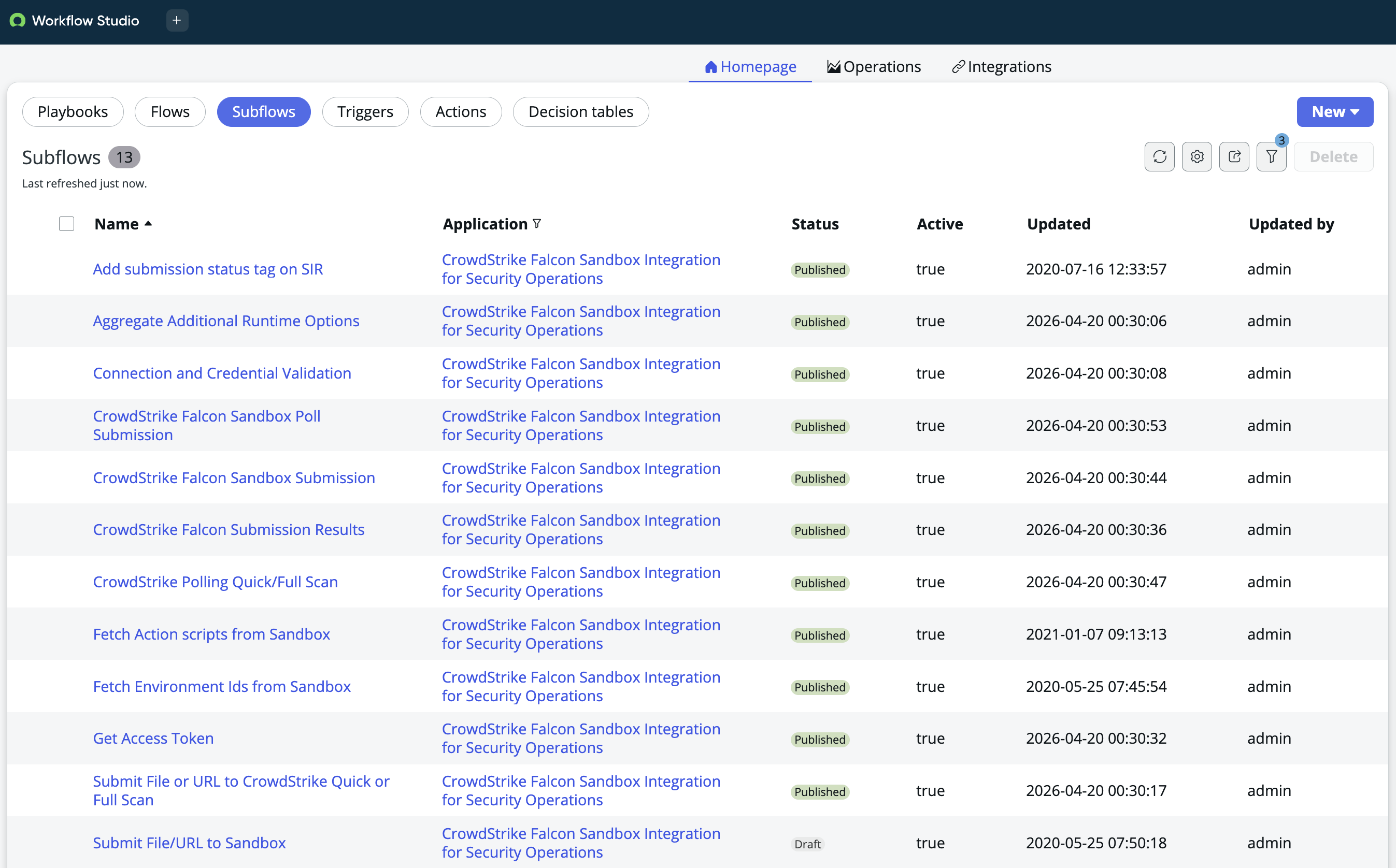Select the Actions pill tab

[461, 111]
